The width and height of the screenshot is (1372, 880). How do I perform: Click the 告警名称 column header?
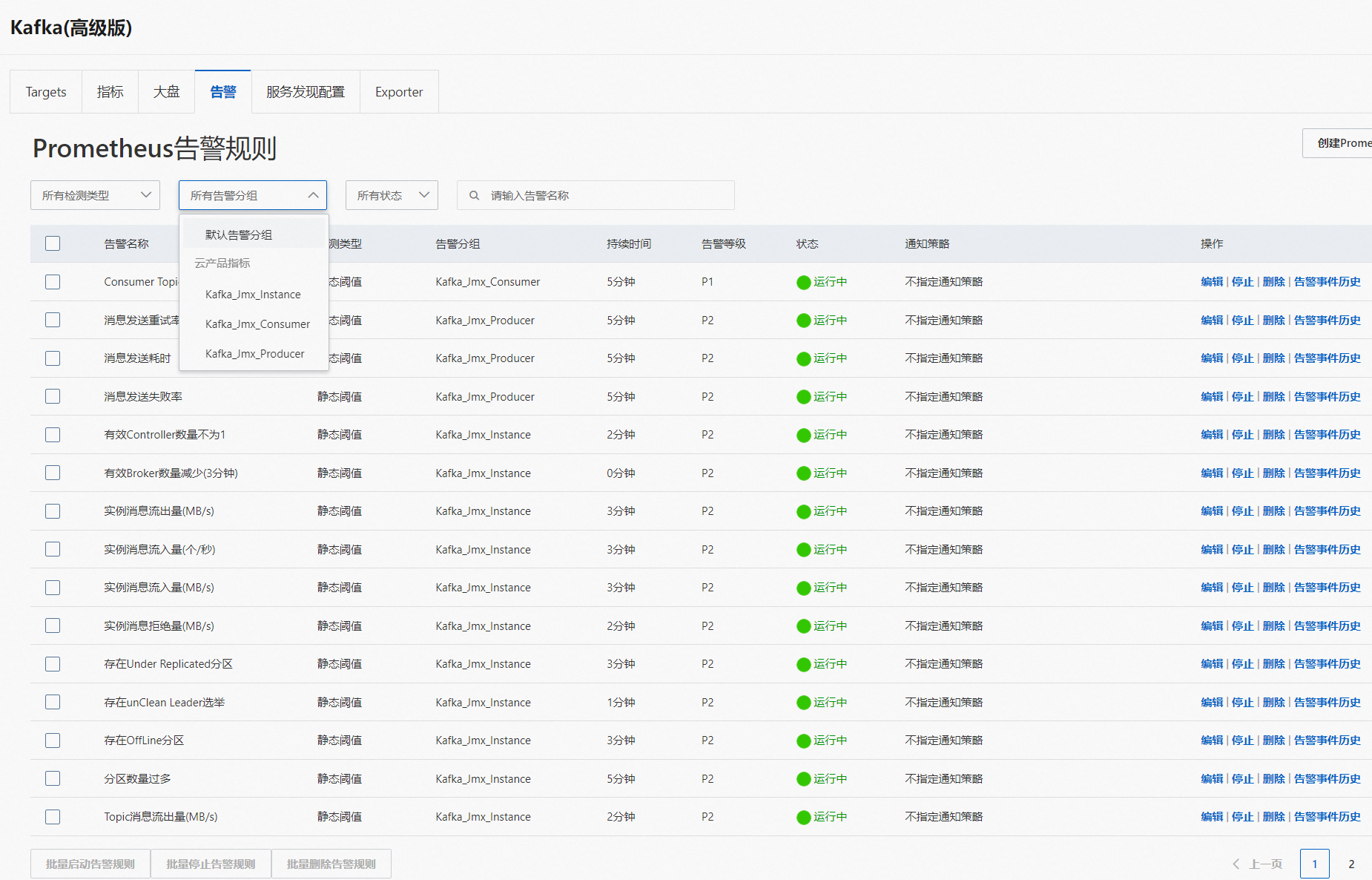coord(127,244)
